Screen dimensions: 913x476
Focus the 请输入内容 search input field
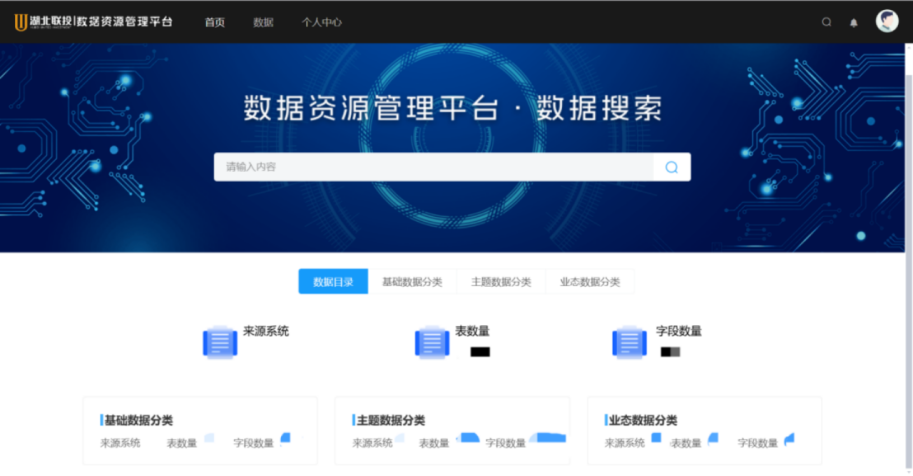(433, 167)
